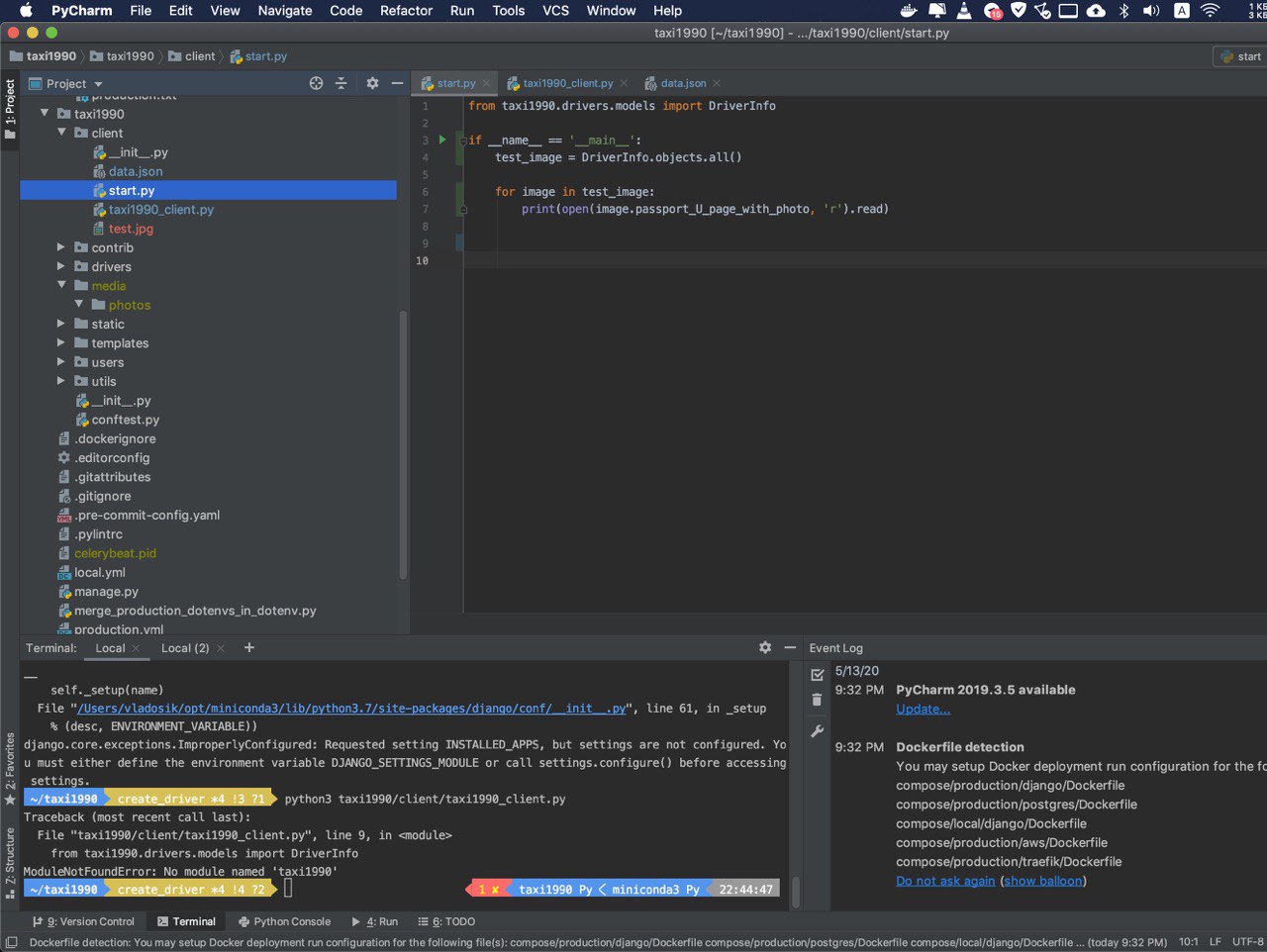The width and height of the screenshot is (1267, 952).
Task: Click the volume icon in menu bar
Action: point(1151,11)
